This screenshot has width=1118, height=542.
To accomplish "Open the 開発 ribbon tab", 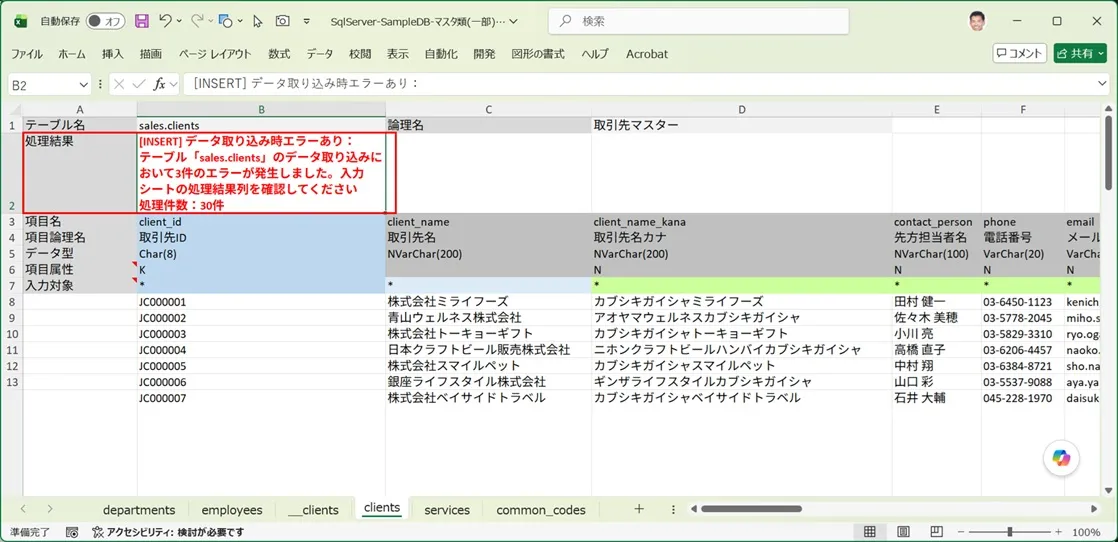I will click(x=484, y=53).
